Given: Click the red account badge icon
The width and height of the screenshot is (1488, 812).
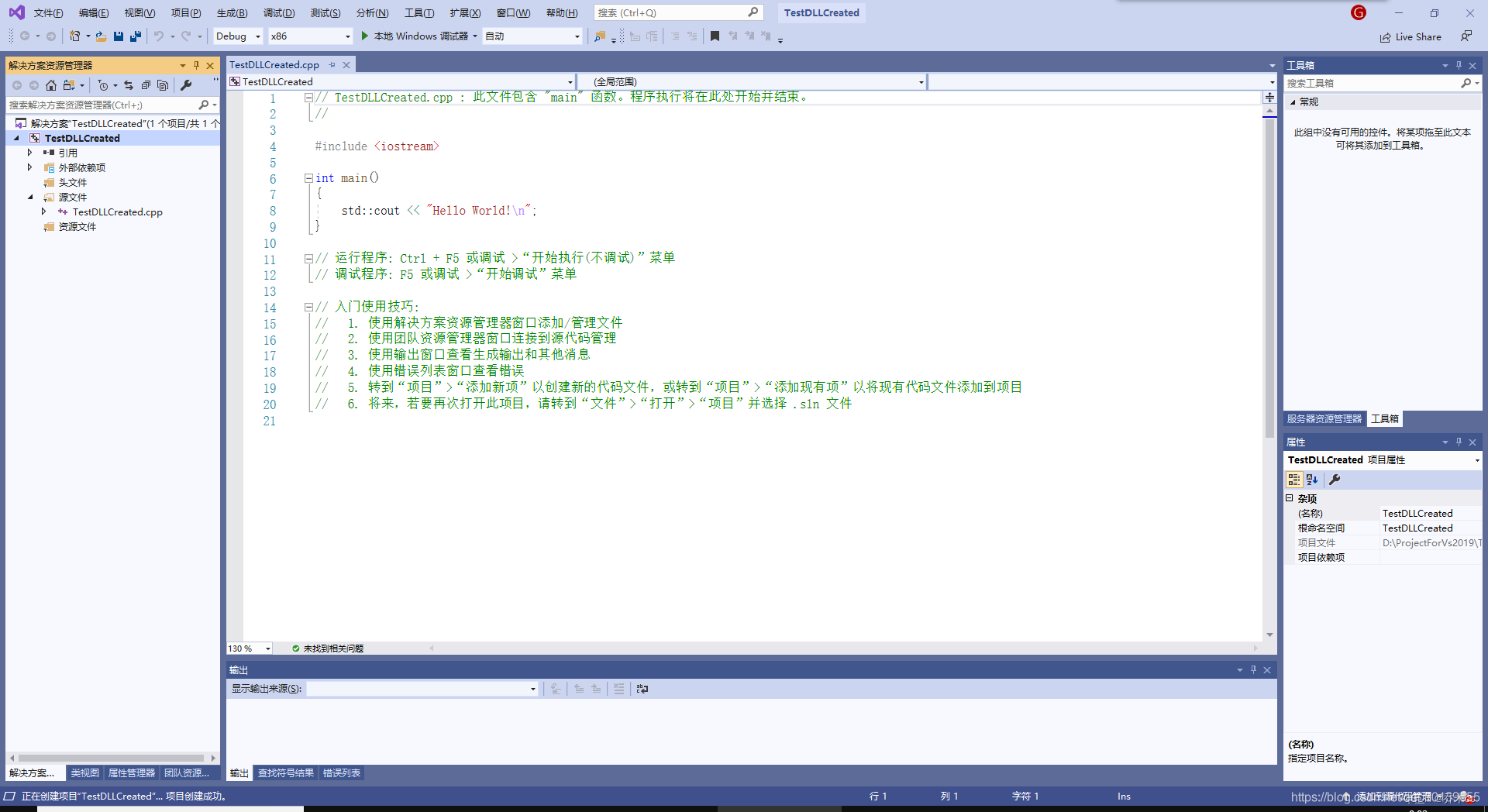Looking at the screenshot, I should [1358, 12].
